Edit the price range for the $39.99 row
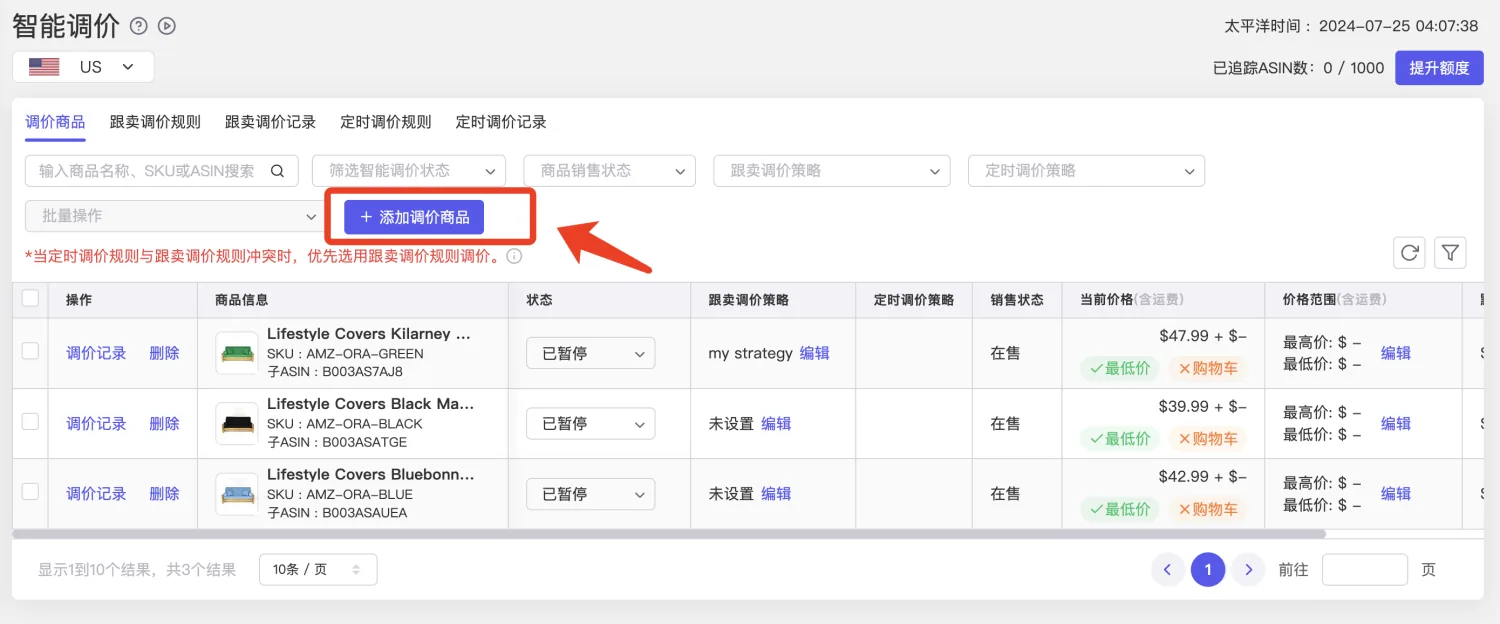Viewport: 1500px width, 624px height. tap(1396, 424)
